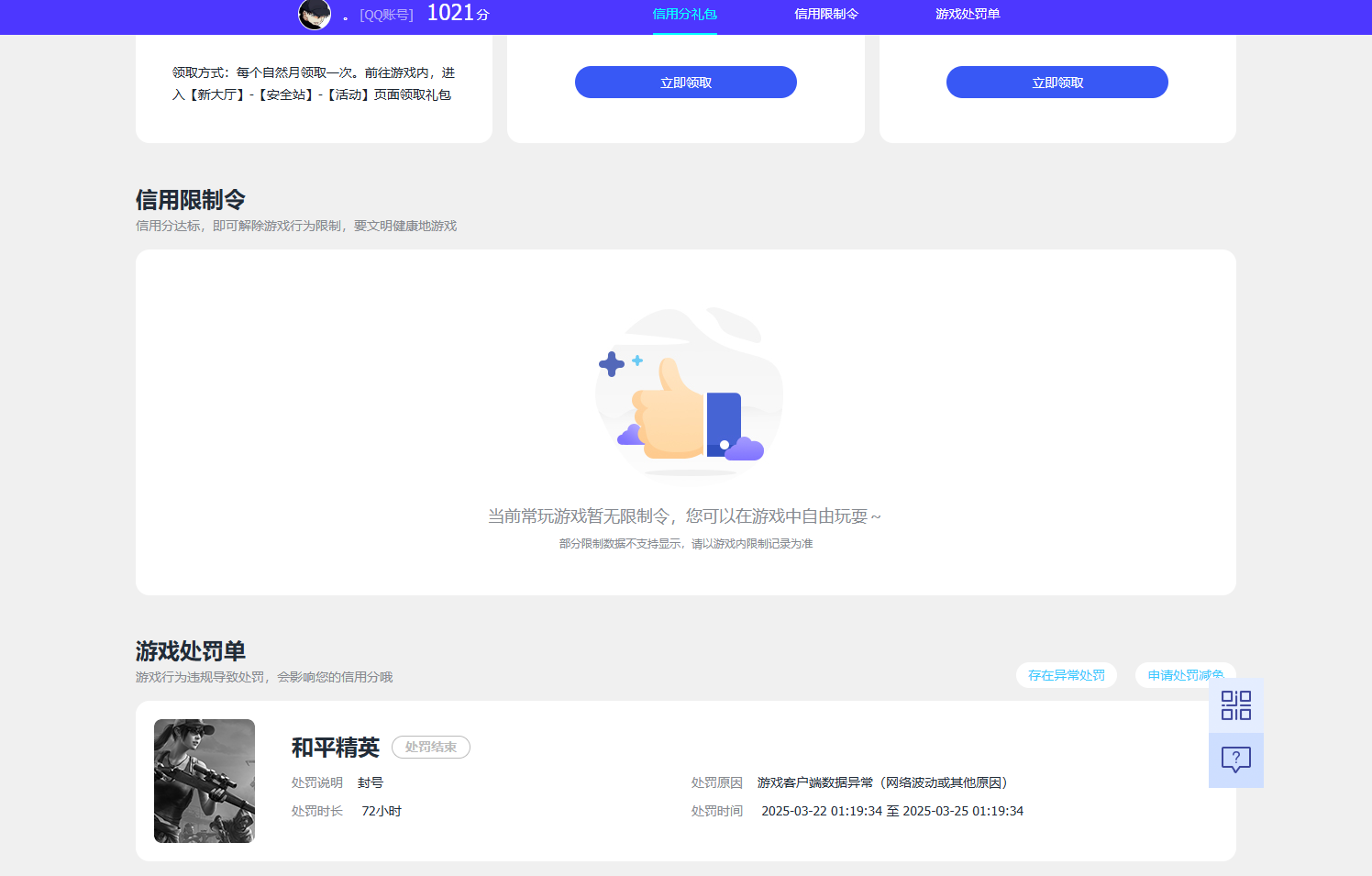Select the 和平精英 game title
The width and height of the screenshot is (1372, 876).
[336, 748]
